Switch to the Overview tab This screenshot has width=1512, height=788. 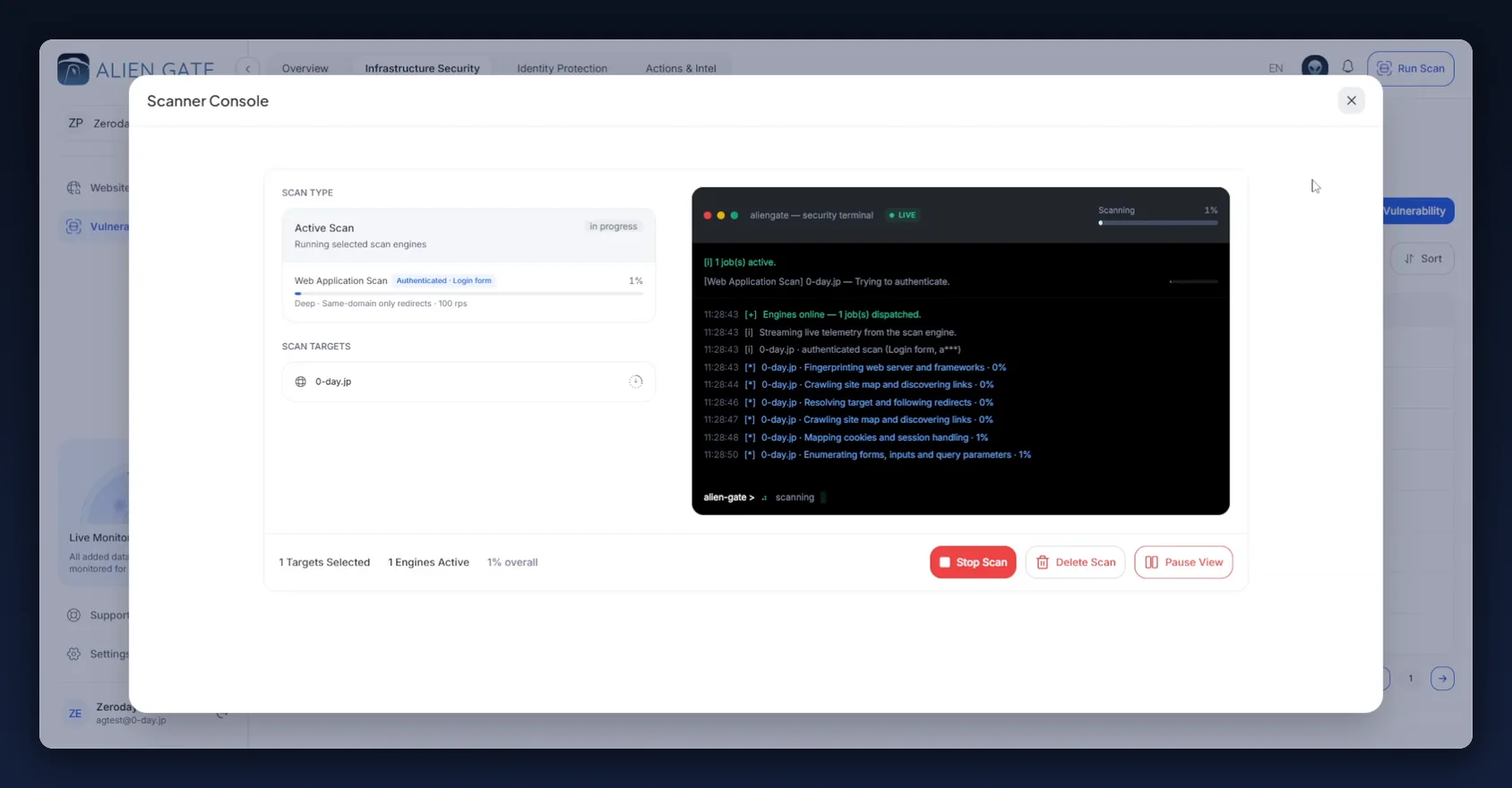point(305,68)
